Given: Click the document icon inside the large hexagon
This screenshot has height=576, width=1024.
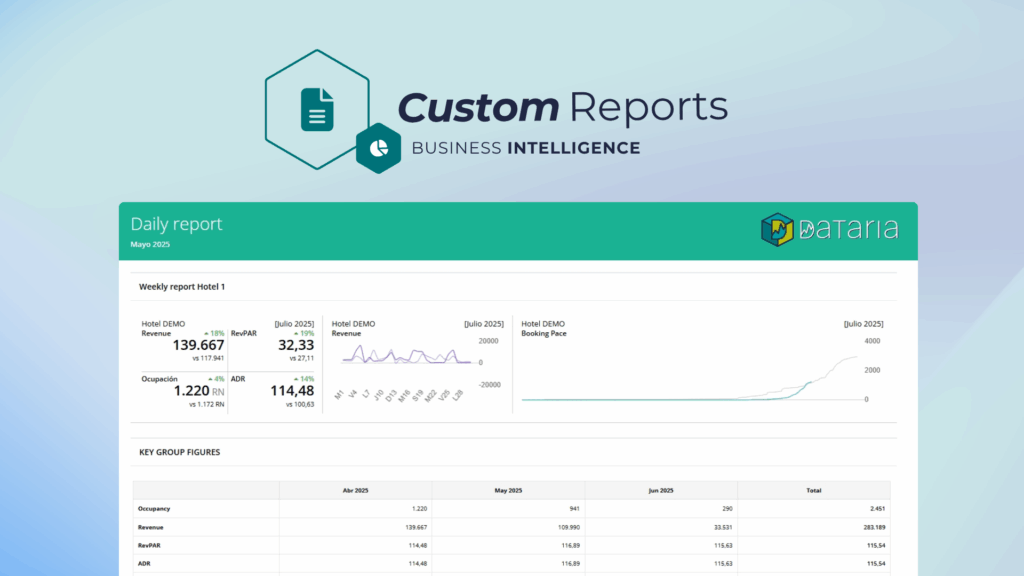Looking at the screenshot, I should [317, 110].
